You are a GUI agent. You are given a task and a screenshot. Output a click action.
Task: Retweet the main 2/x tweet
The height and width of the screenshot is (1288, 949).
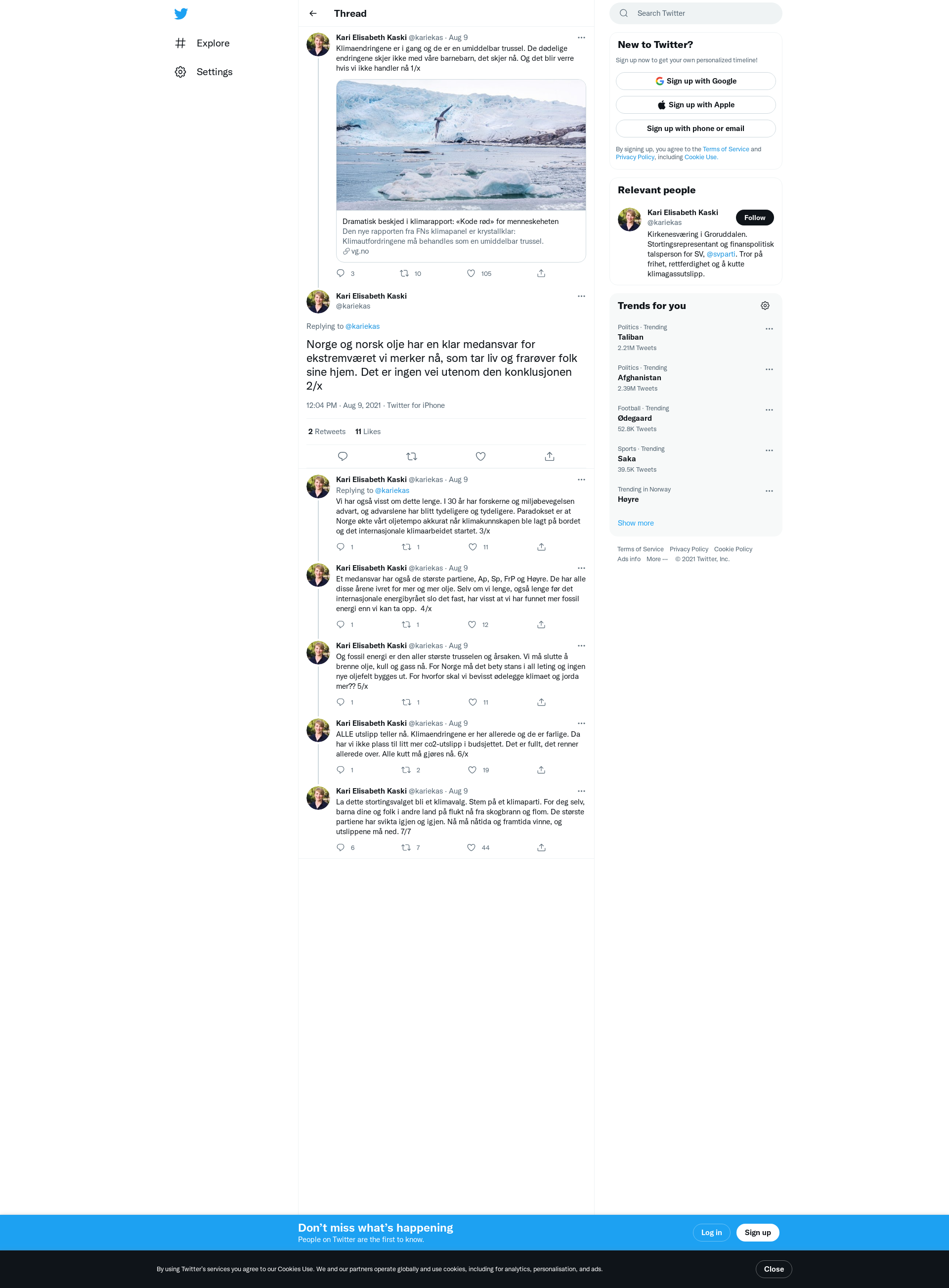411,456
